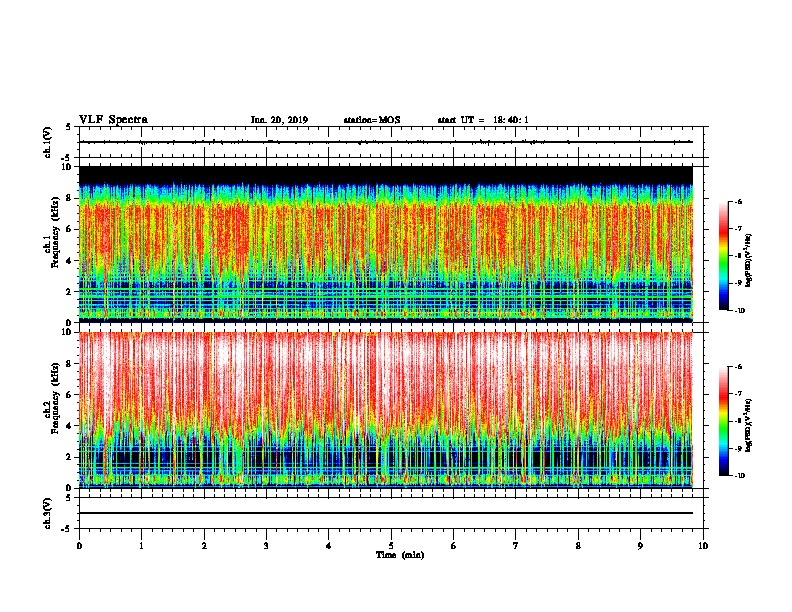This screenshot has height=612, width=792.
Task: Click the "VLF Spectra" plot title
Action: [113, 120]
